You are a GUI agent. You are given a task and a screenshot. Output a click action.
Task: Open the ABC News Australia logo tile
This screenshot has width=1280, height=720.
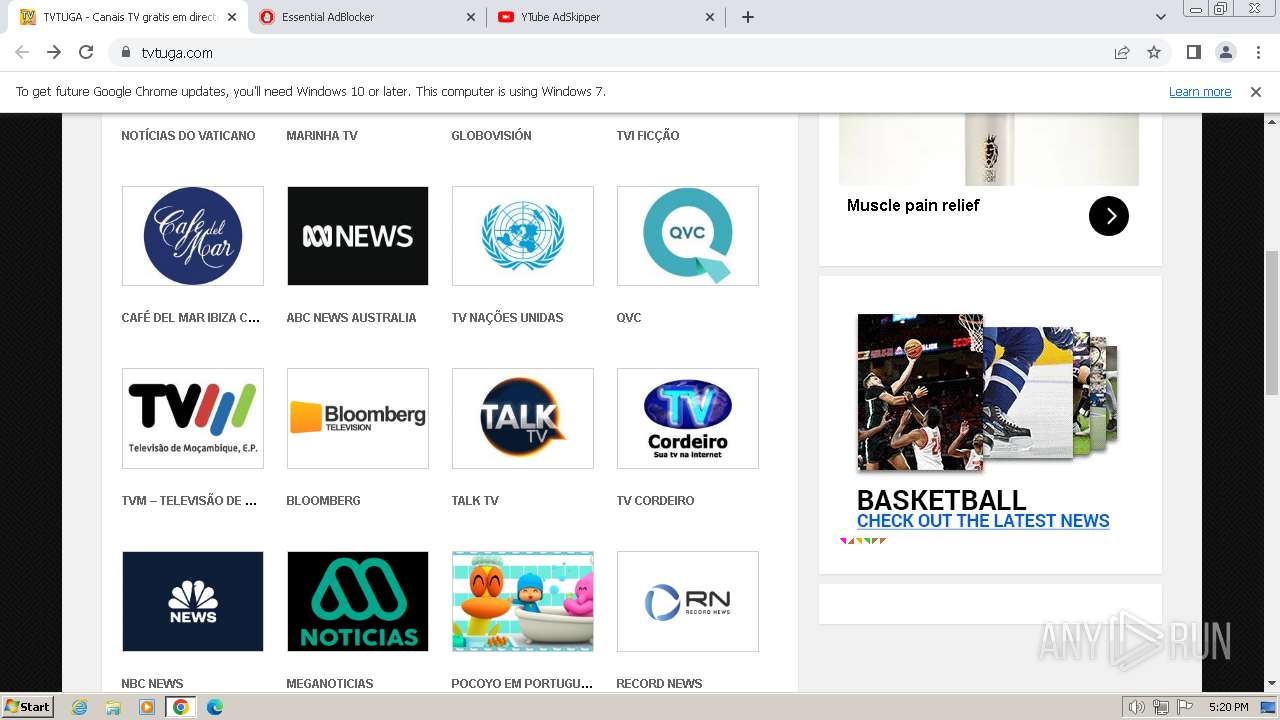[x=358, y=236]
